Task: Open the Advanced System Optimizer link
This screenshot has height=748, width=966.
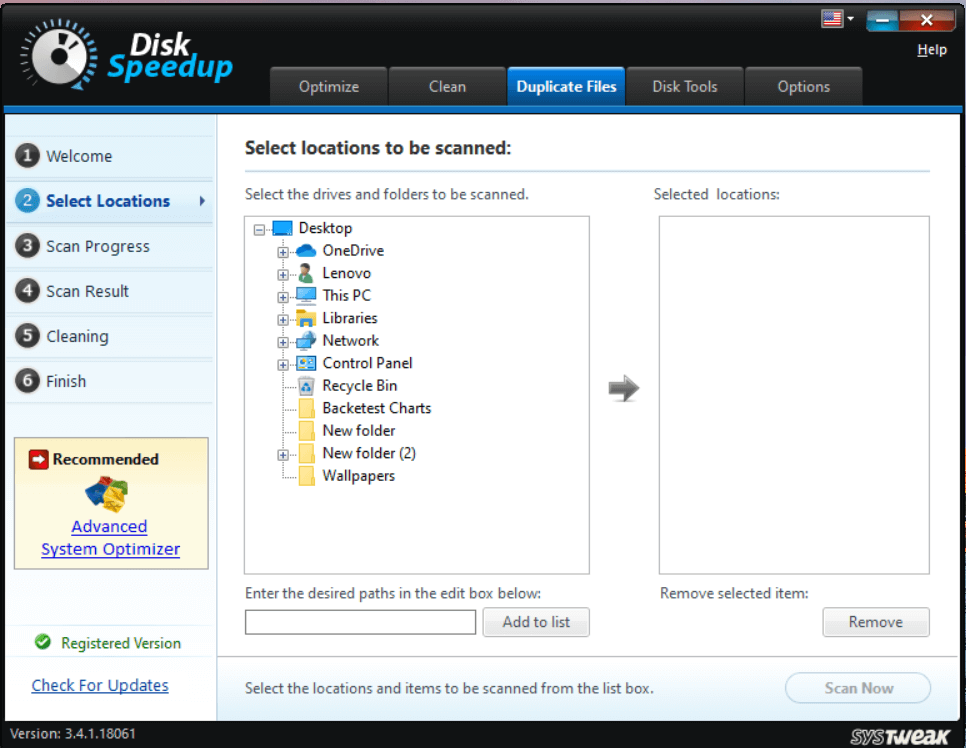Action: pyautogui.click(x=110, y=537)
